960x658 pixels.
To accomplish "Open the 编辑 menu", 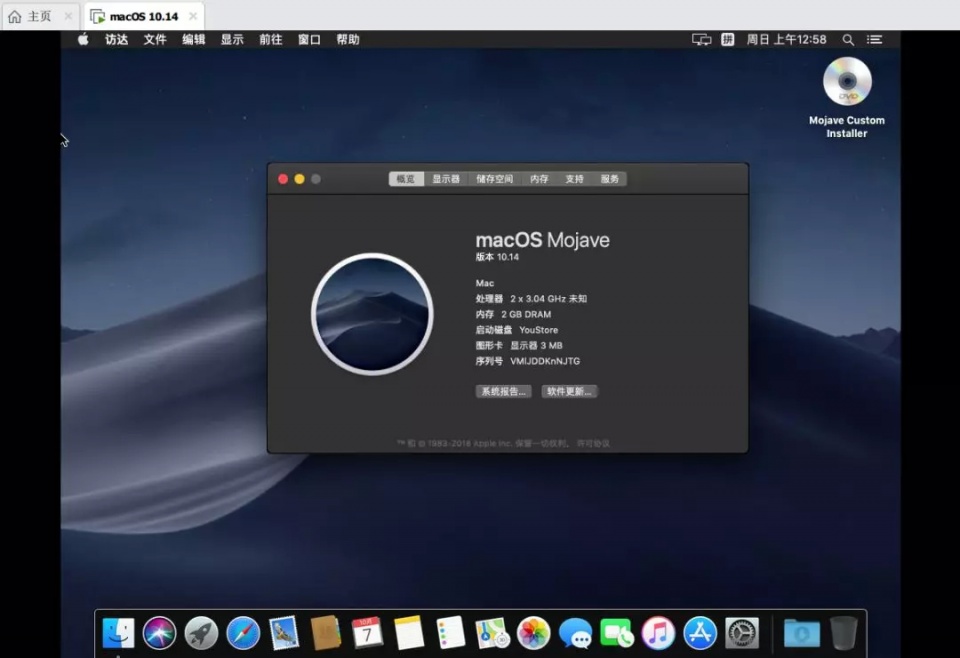I will (193, 40).
